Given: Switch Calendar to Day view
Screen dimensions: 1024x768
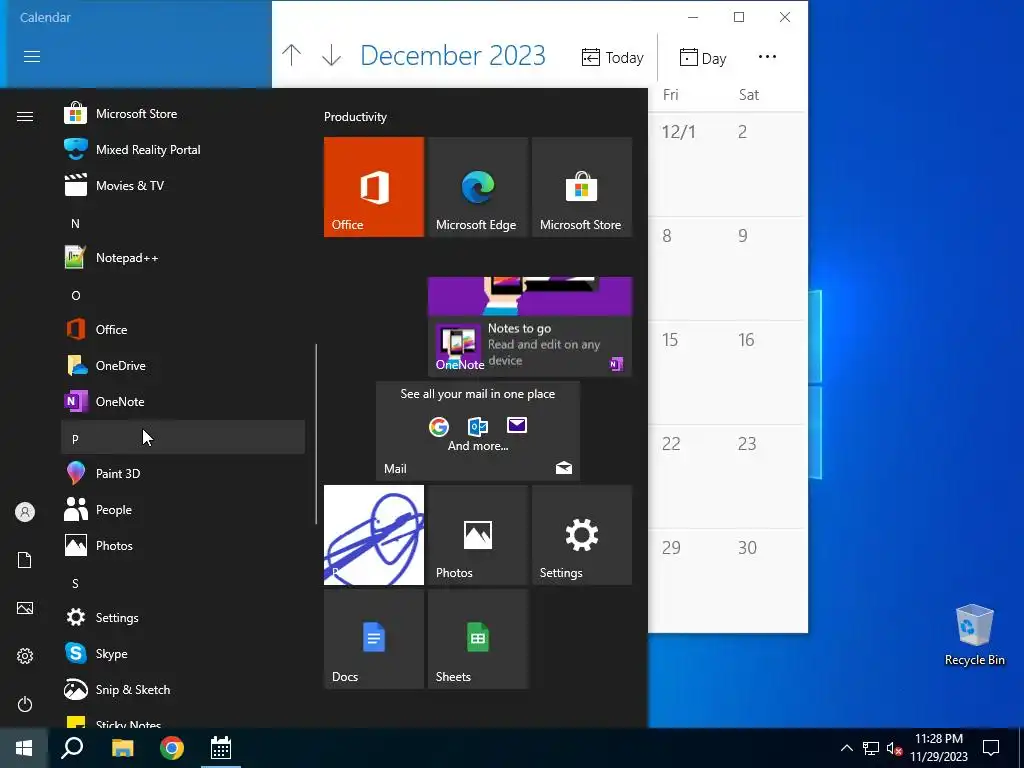Looking at the screenshot, I should click(x=703, y=58).
